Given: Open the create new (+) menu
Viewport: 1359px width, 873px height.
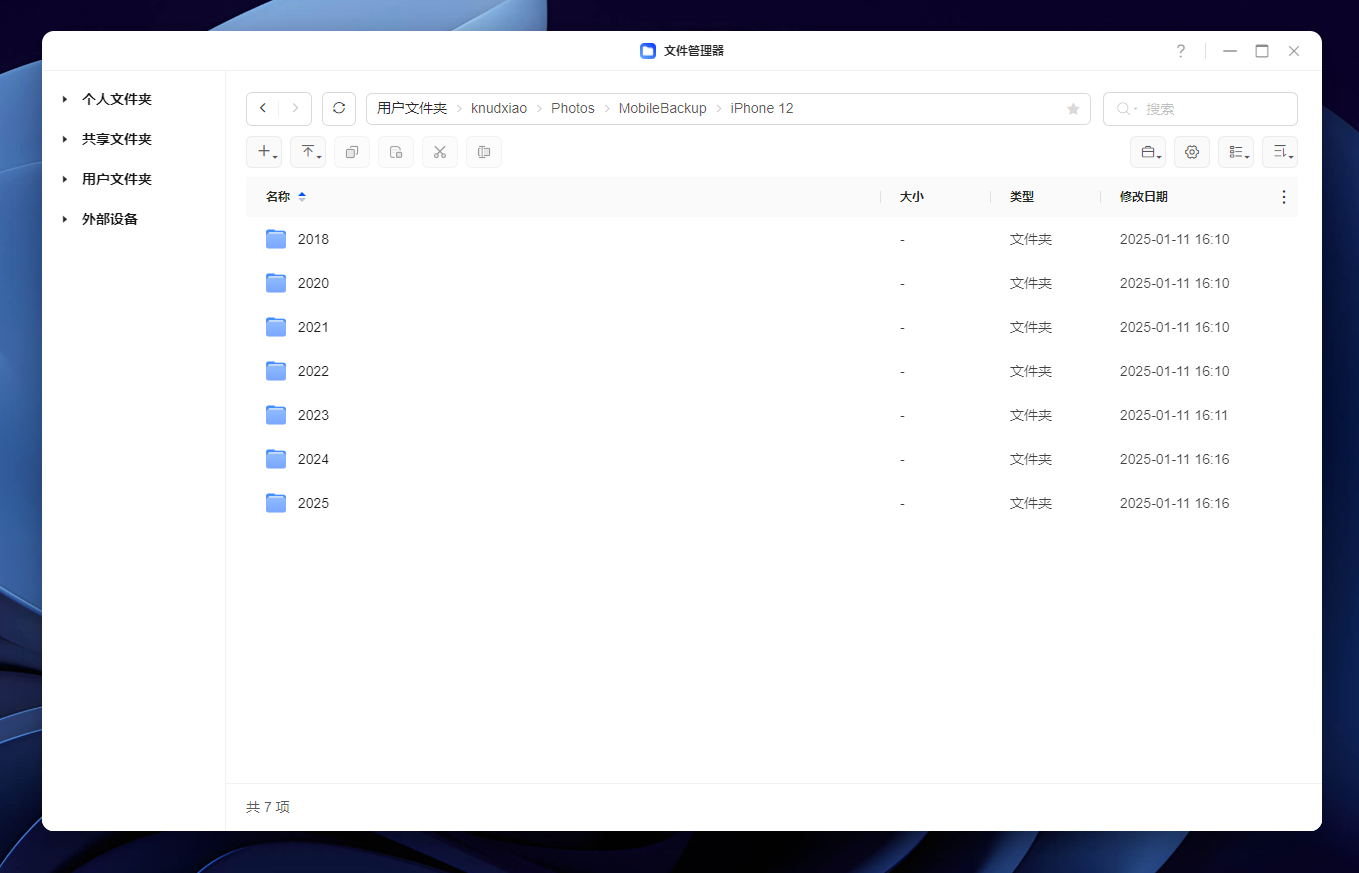Looking at the screenshot, I should pos(264,152).
